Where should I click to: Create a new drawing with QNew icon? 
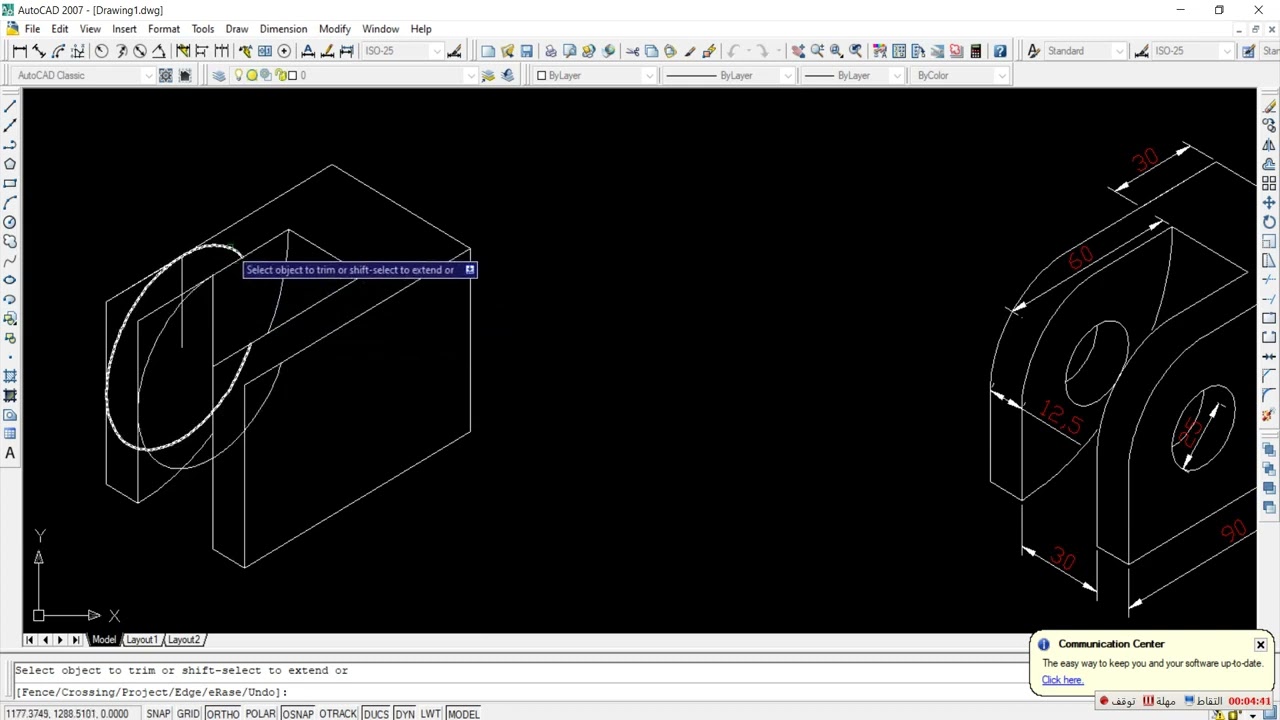pyautogui.click(x=488, y=51)
